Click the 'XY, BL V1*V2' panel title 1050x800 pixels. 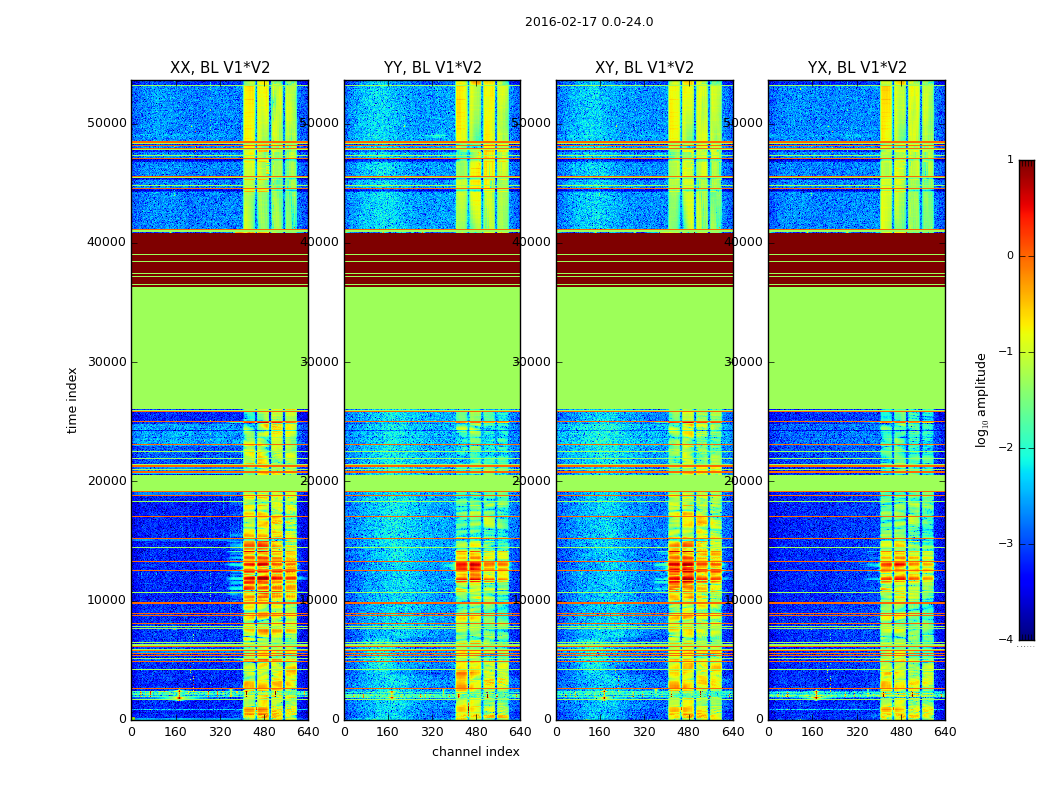tap(644, 68)
